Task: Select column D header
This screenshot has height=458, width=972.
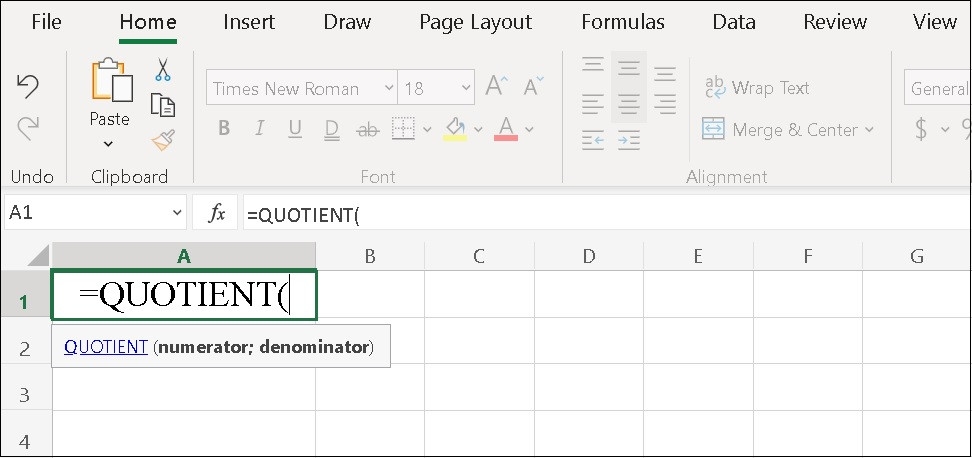Action: (x=589, y=256)
